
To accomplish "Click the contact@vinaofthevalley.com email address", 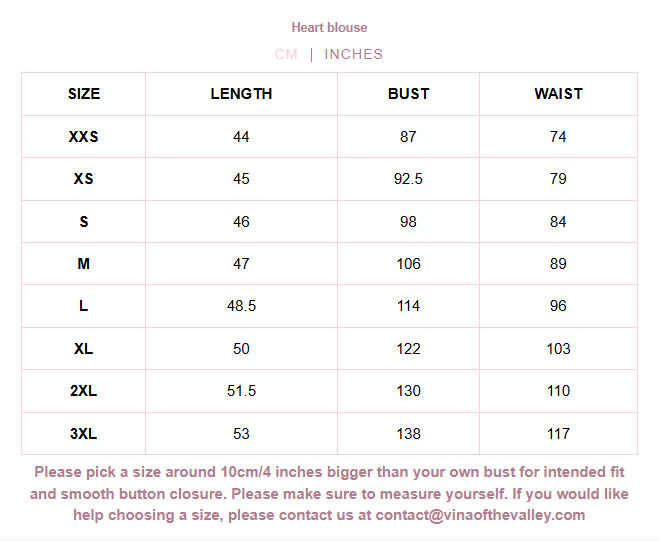I will tap(482, 515).
